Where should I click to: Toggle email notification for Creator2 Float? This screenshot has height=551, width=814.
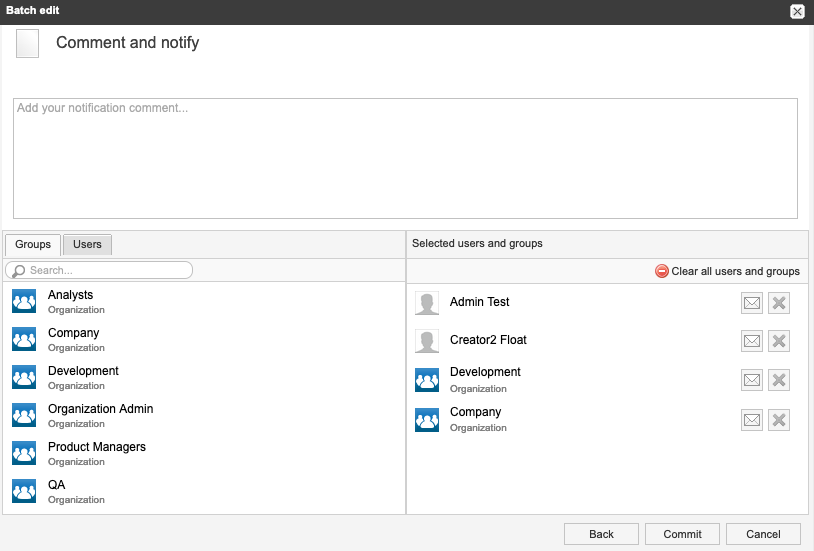tap(752, 341)
